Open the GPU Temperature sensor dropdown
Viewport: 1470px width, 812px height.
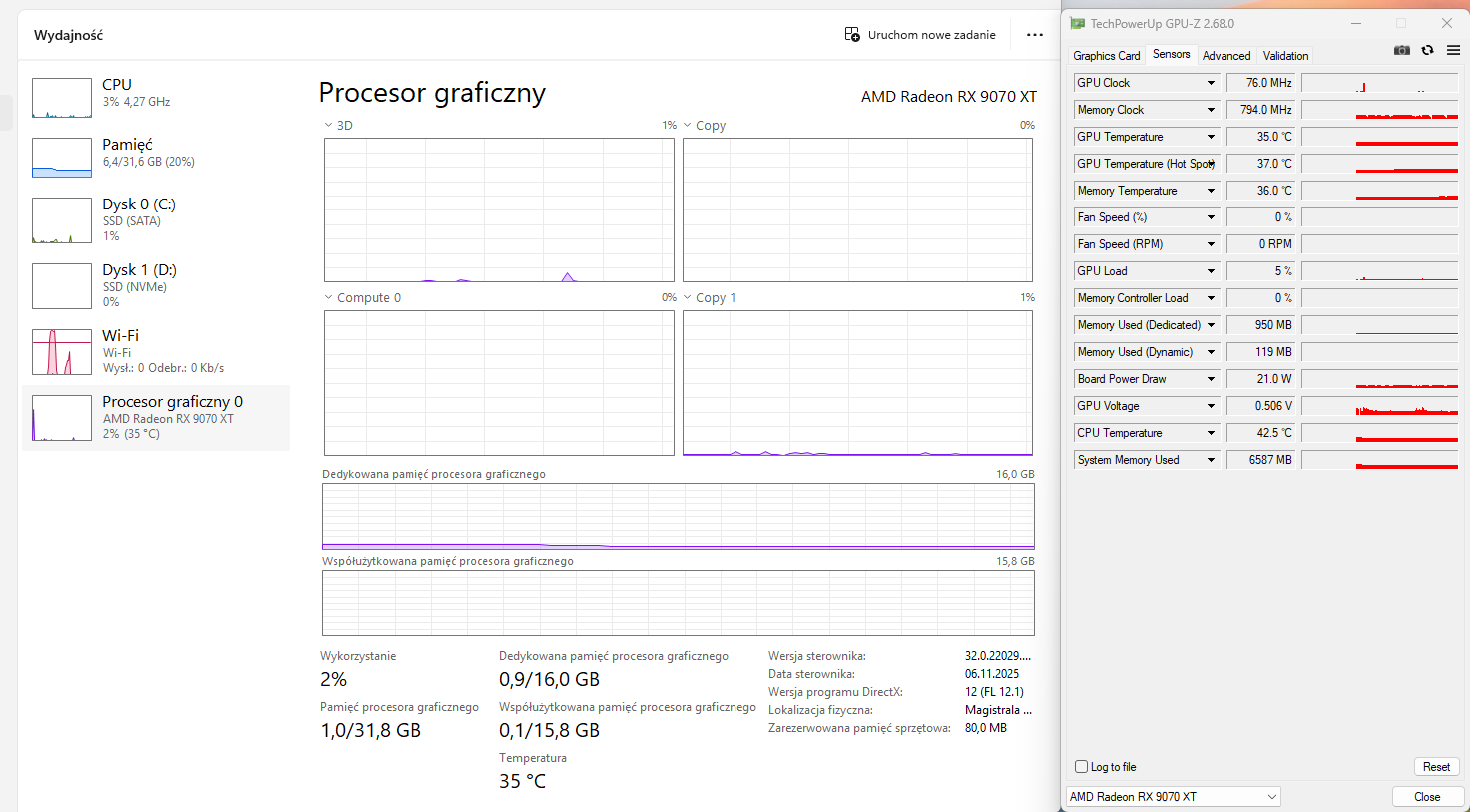[1211, 137]
